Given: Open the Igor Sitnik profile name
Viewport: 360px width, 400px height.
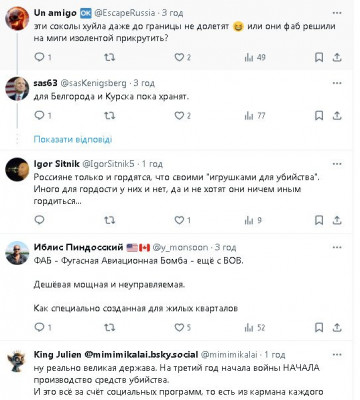Looking at the screenshot, I should [56, 164].
